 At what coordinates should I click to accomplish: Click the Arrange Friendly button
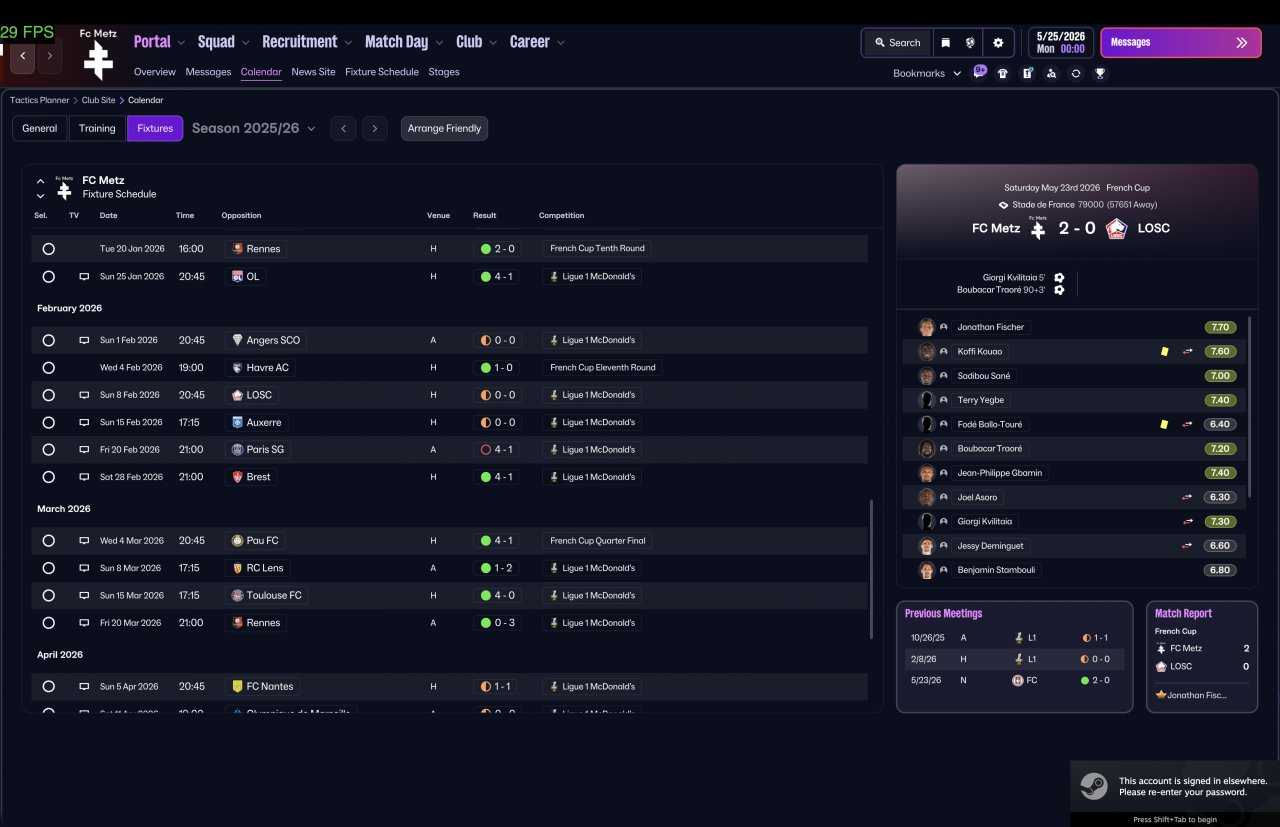tap(444, 128)
